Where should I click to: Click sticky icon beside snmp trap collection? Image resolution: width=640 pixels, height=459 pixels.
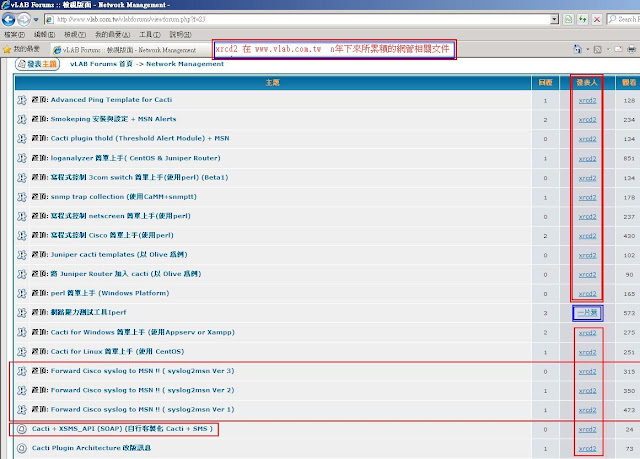[22, 197]
